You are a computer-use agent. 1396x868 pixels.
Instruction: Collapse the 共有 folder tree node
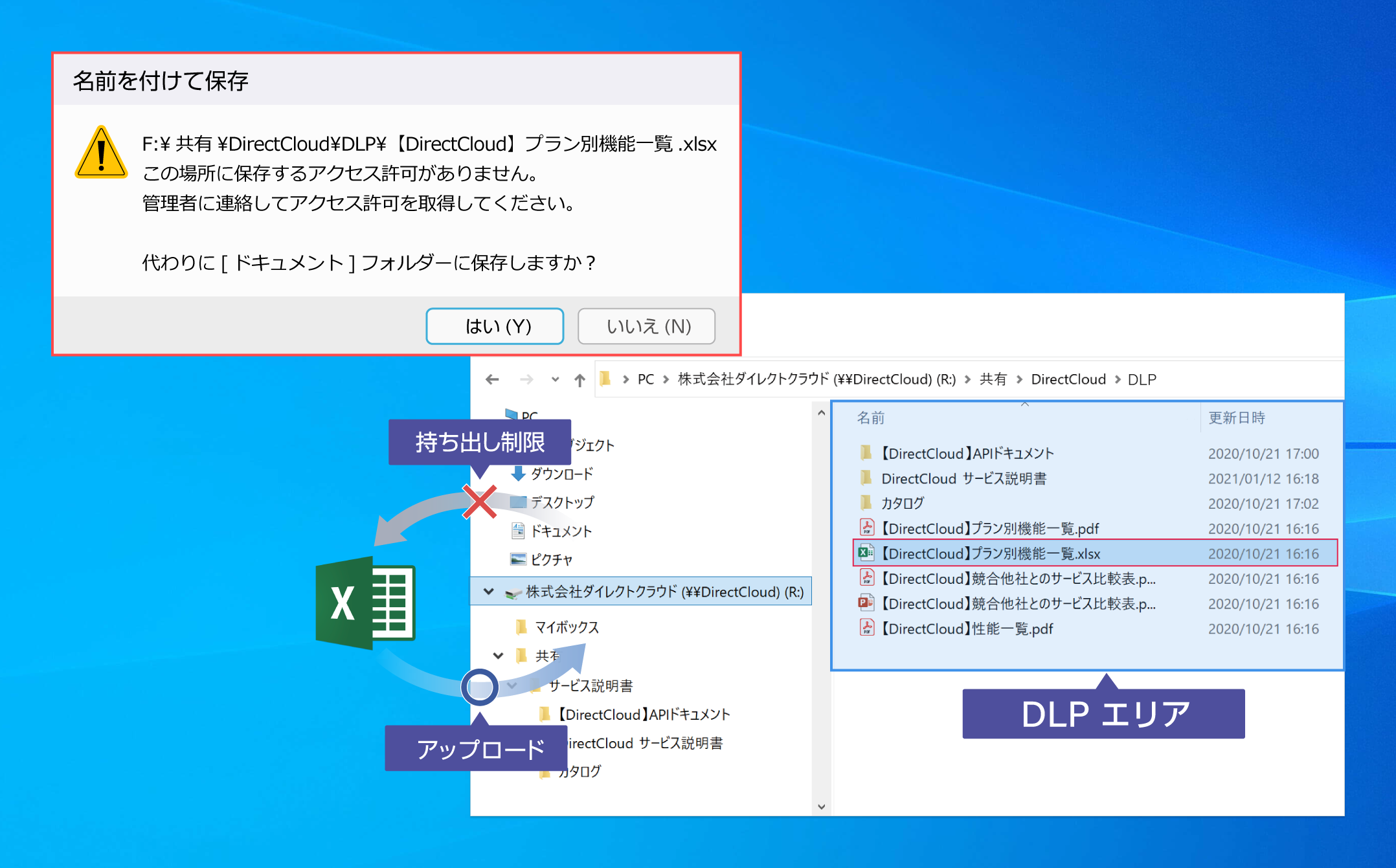[x=498, y=656]
